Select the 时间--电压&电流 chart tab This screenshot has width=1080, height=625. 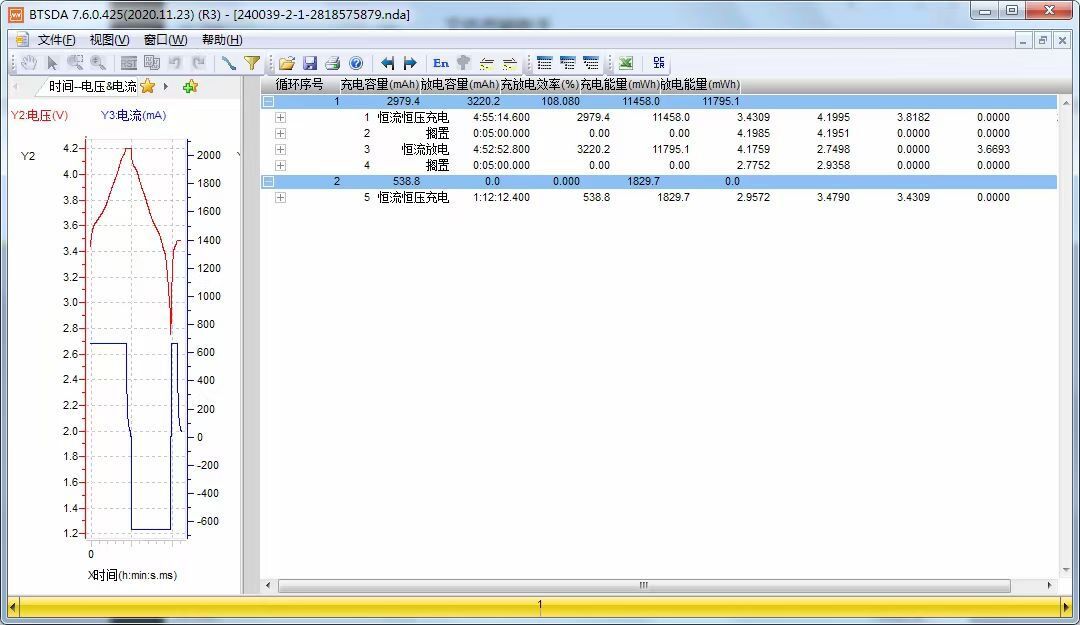click(x=92, y=87)
